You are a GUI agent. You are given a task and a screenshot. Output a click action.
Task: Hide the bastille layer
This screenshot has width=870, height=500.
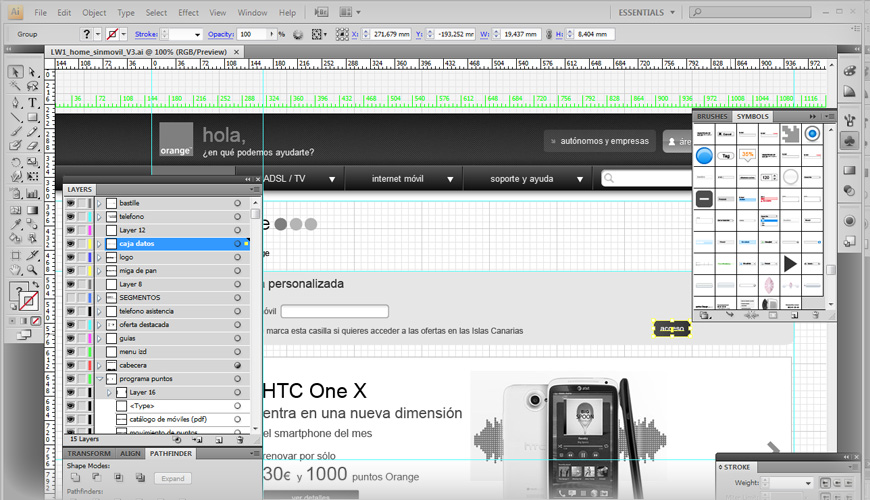point(70,203)
